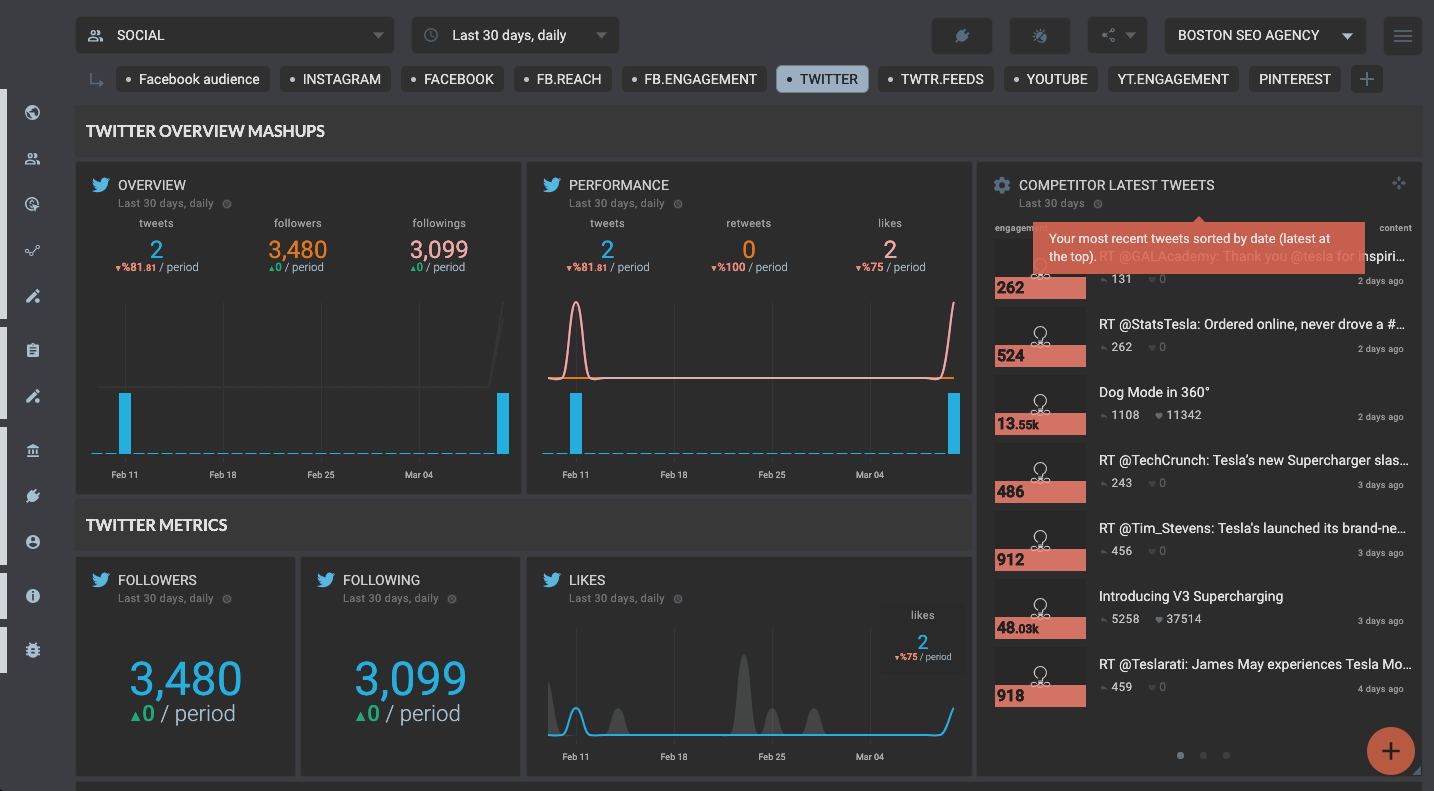Click the 3,099 followings value in Overview
Screen dimensions: 1434x791
click(439, 249)
